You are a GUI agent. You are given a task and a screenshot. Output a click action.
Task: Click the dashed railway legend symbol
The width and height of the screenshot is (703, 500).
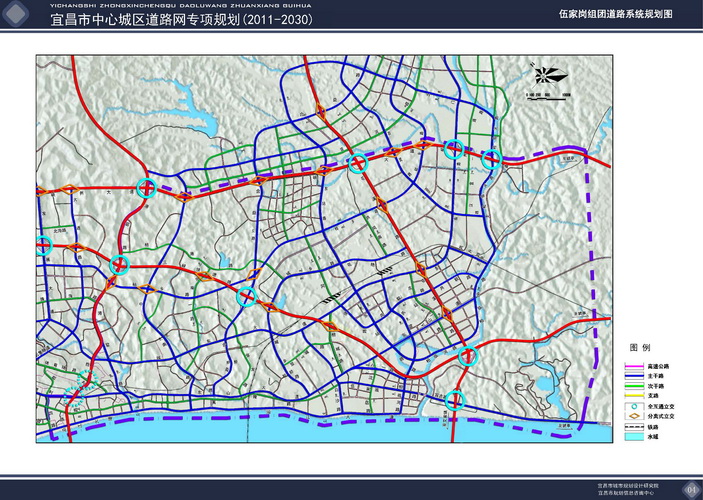[x=632, y=427]
